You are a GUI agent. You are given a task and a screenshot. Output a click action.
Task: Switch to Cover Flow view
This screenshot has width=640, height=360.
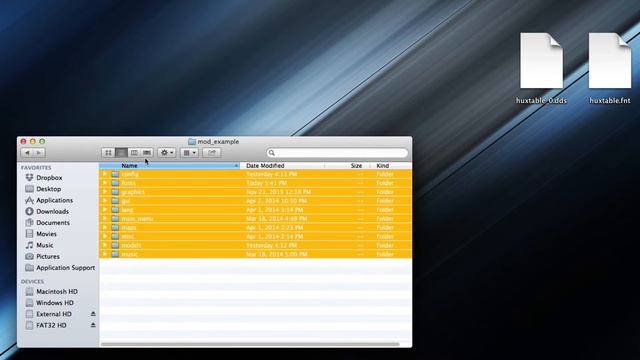147,153
